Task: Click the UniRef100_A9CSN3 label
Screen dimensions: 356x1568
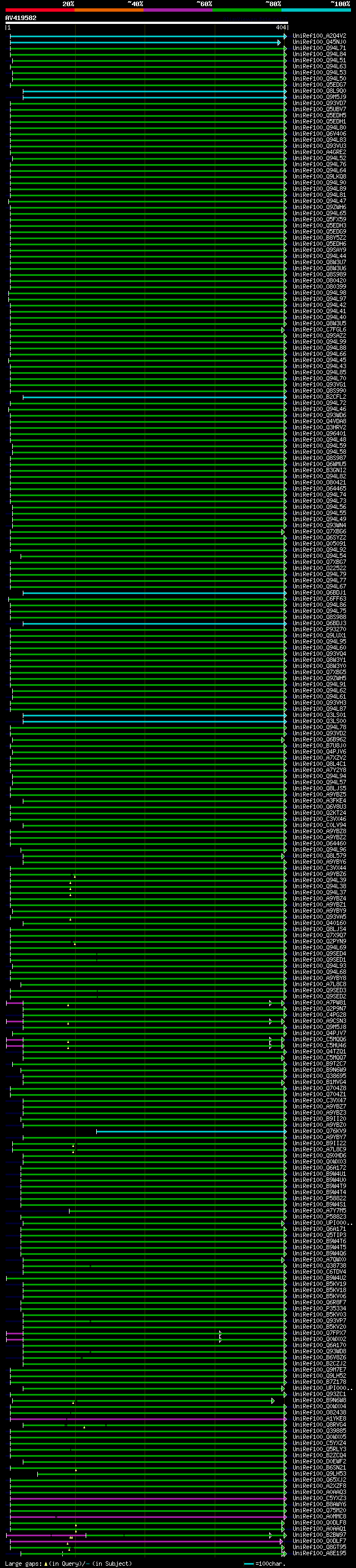Action: tap(319, 1021)
